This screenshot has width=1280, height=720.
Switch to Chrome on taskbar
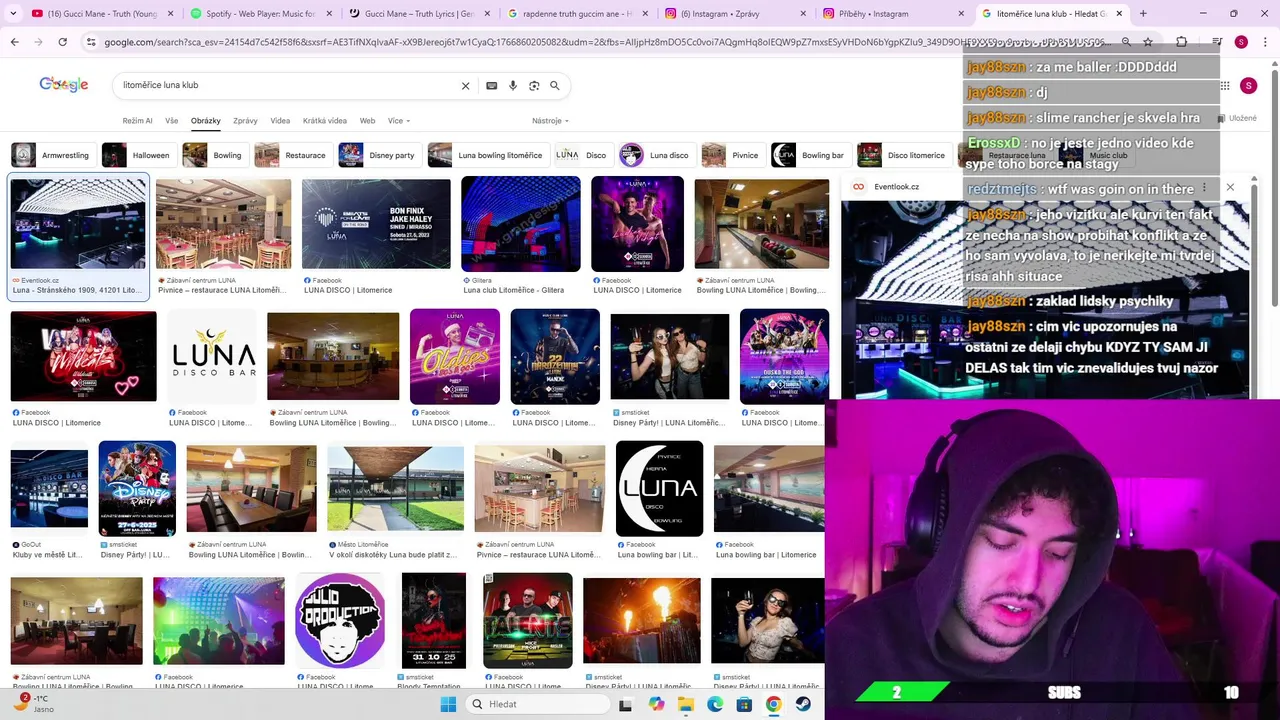point(773,704)
